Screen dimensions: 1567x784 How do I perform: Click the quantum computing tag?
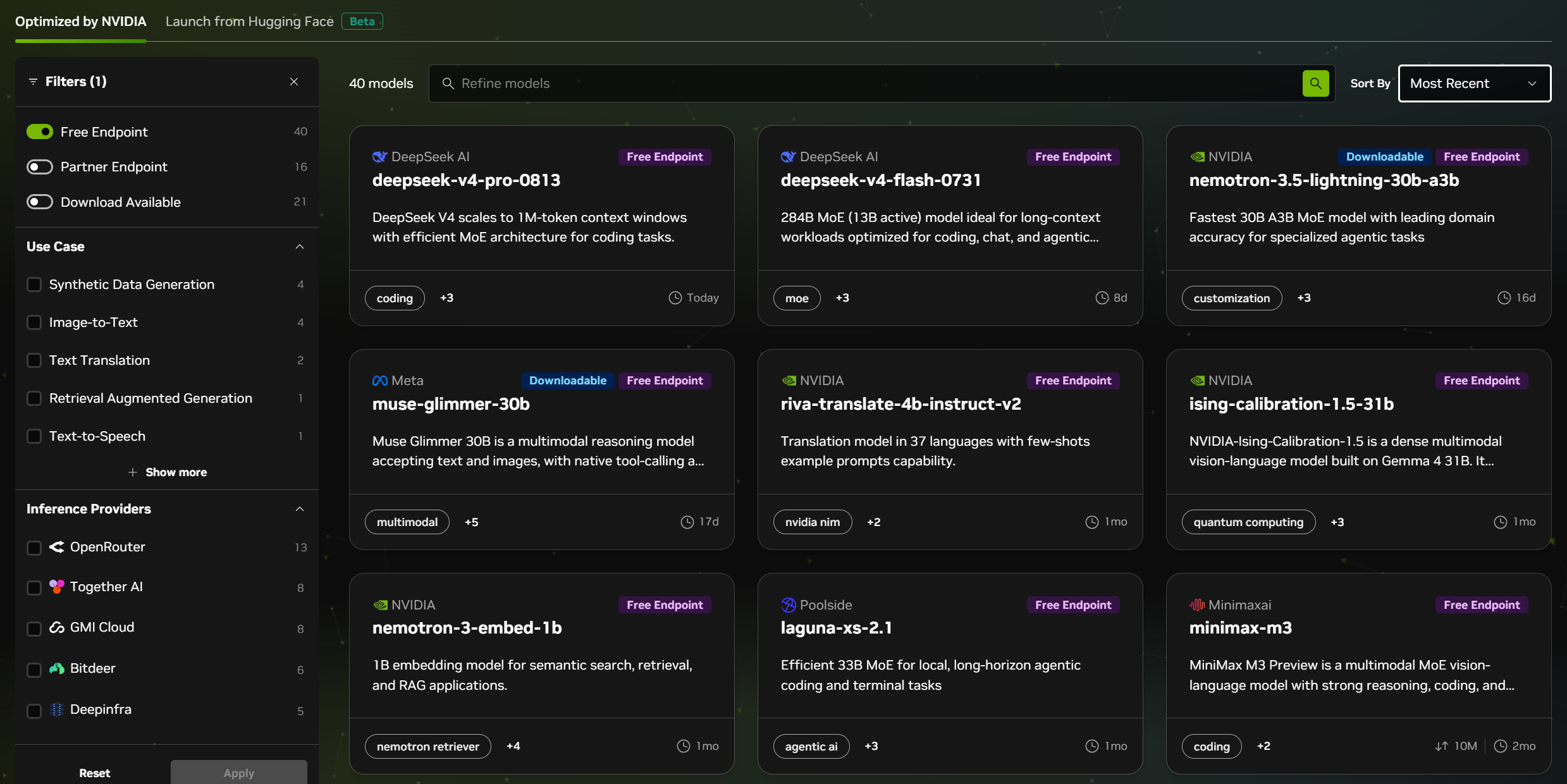coord(1248,522)
